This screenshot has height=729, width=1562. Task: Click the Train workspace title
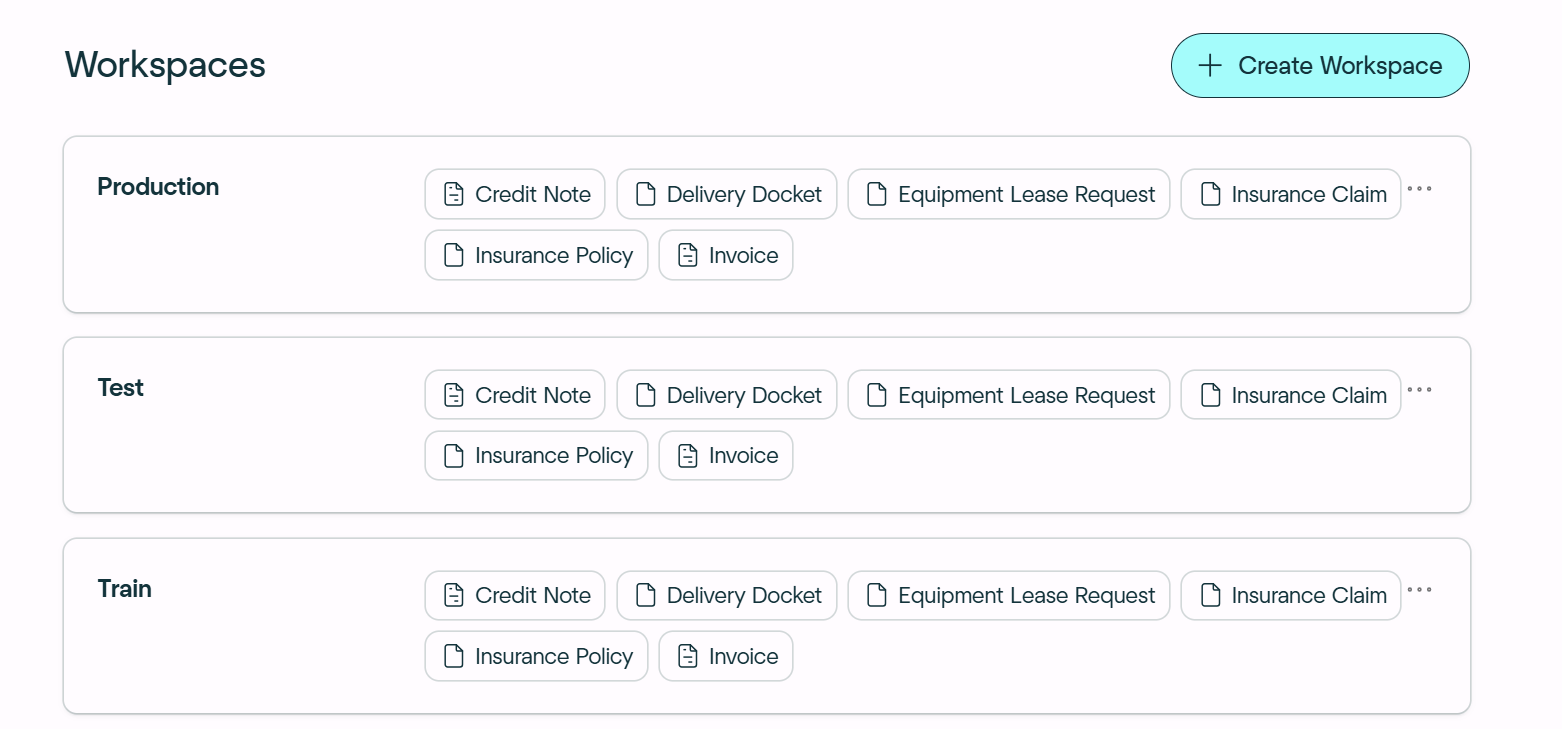125,588
